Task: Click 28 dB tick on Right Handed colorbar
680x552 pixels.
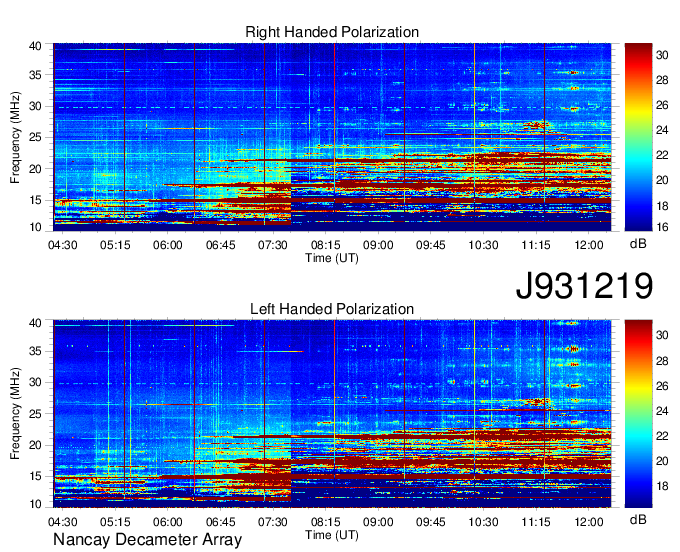Action: (x=662, y=80)
